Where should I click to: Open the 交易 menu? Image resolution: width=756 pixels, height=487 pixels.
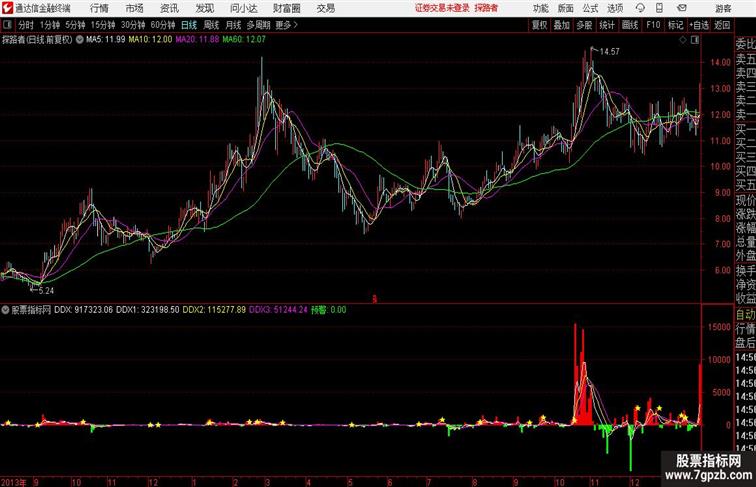click(325, 8)
